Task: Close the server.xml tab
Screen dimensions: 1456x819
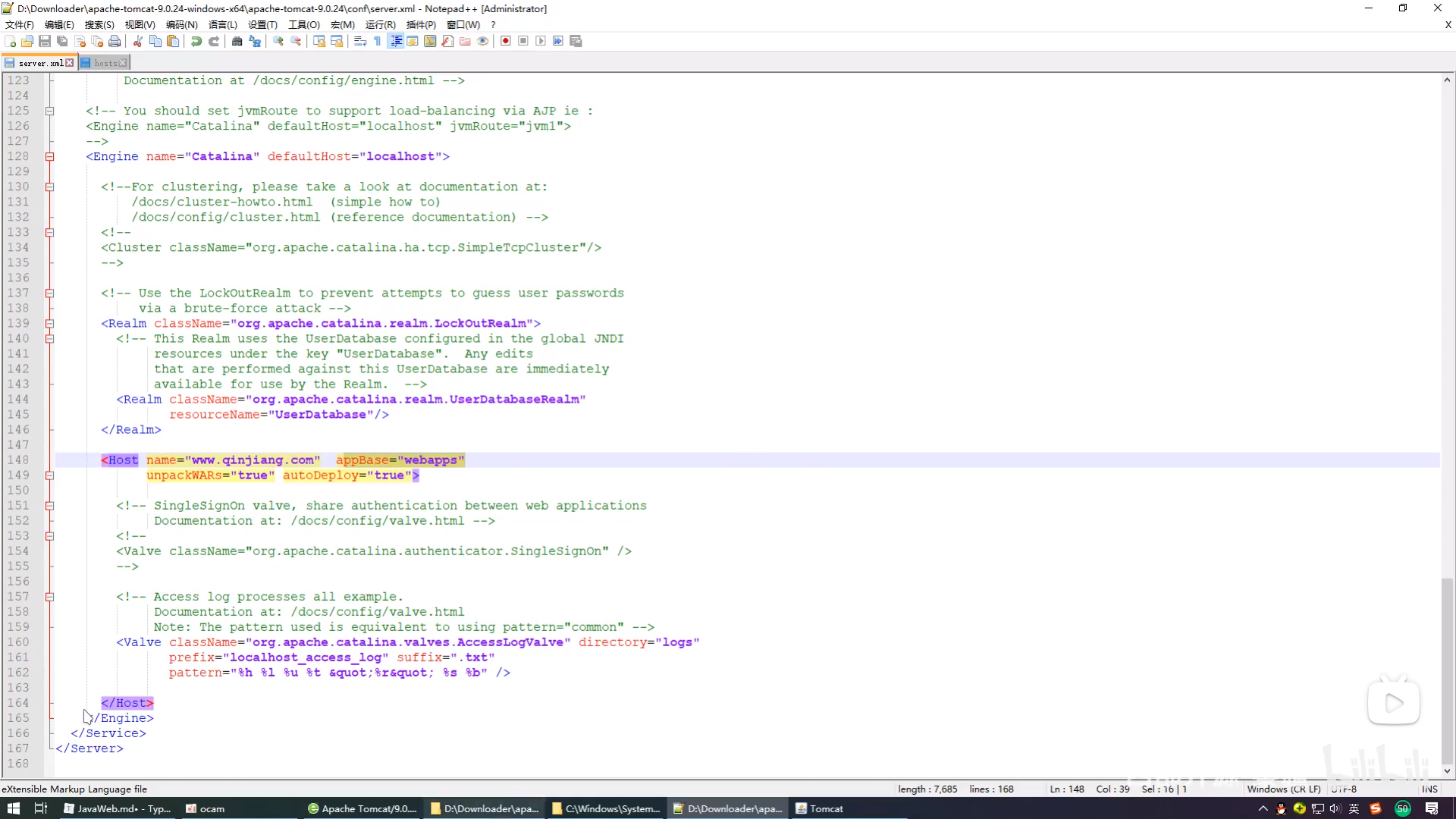Action: pos(70,63)
